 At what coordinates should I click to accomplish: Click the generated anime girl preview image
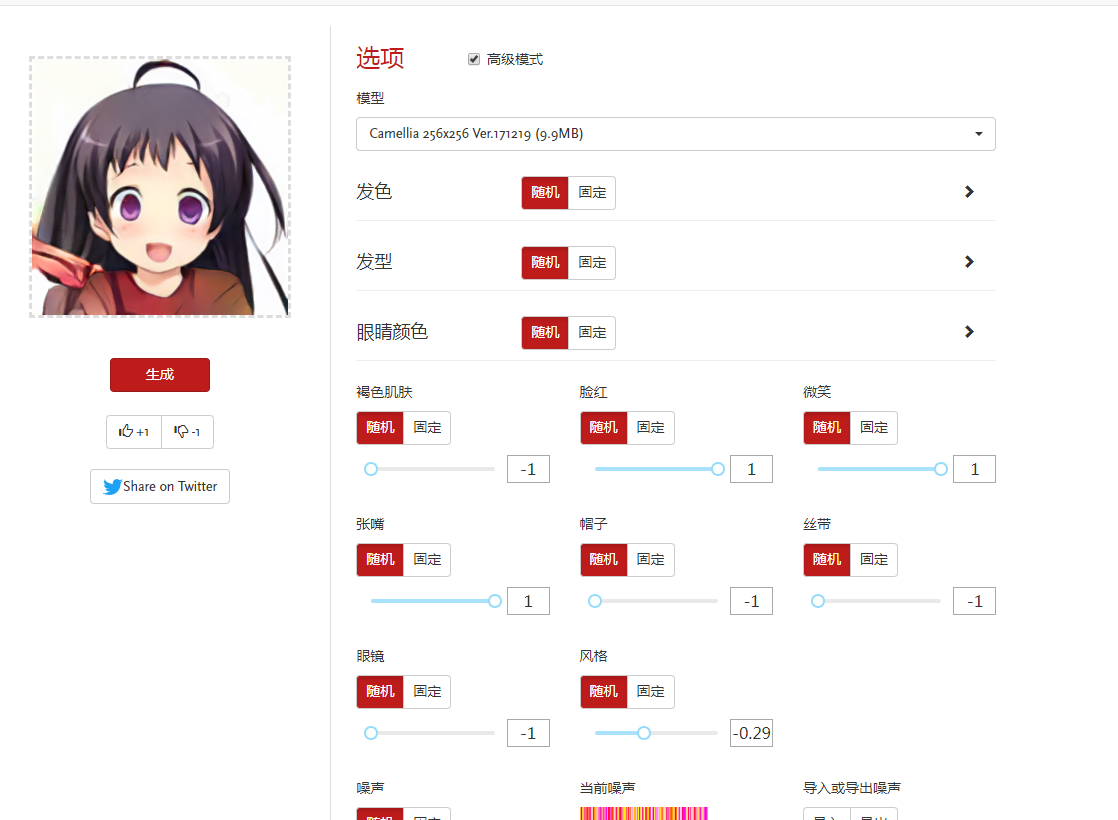click(159, 186)
